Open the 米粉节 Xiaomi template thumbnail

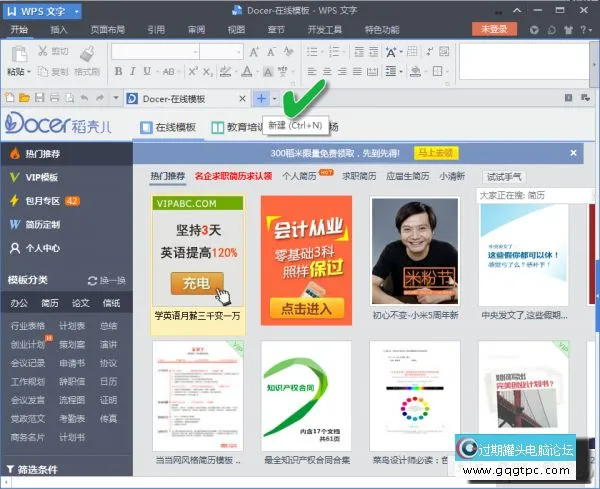click(x=415, y=251)
